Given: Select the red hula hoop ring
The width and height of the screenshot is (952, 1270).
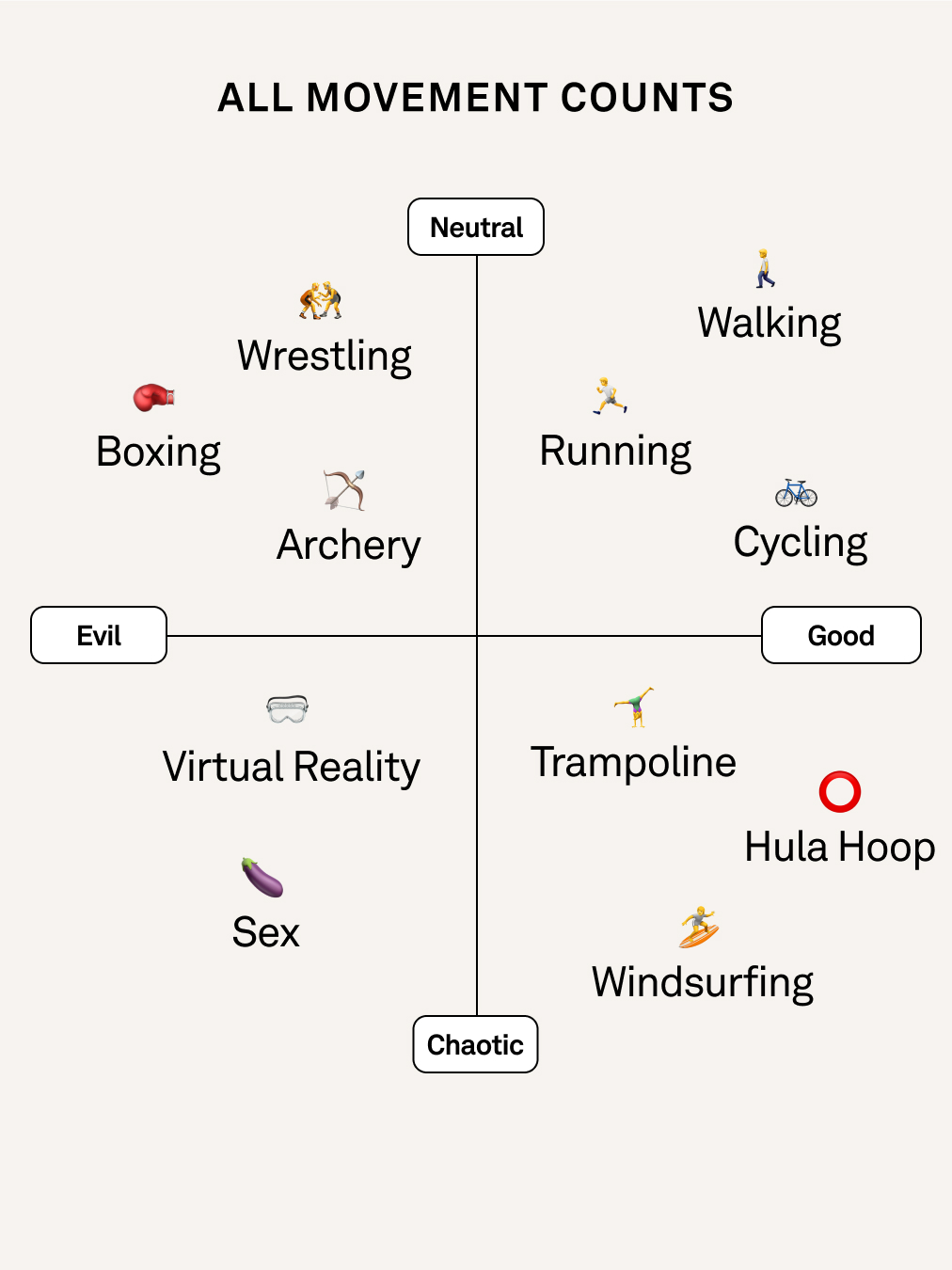Looking at the screenshot, I should [x=840, y=792].
